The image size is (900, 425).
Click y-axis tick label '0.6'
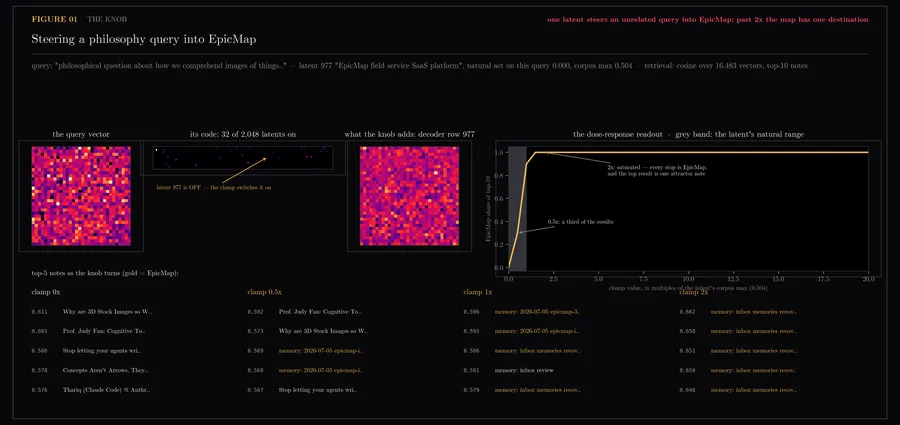point(499,199)
